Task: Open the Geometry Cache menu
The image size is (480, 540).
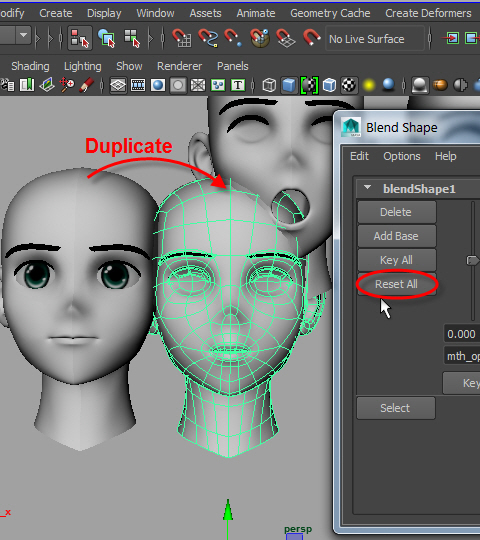Action: [330, 13]
